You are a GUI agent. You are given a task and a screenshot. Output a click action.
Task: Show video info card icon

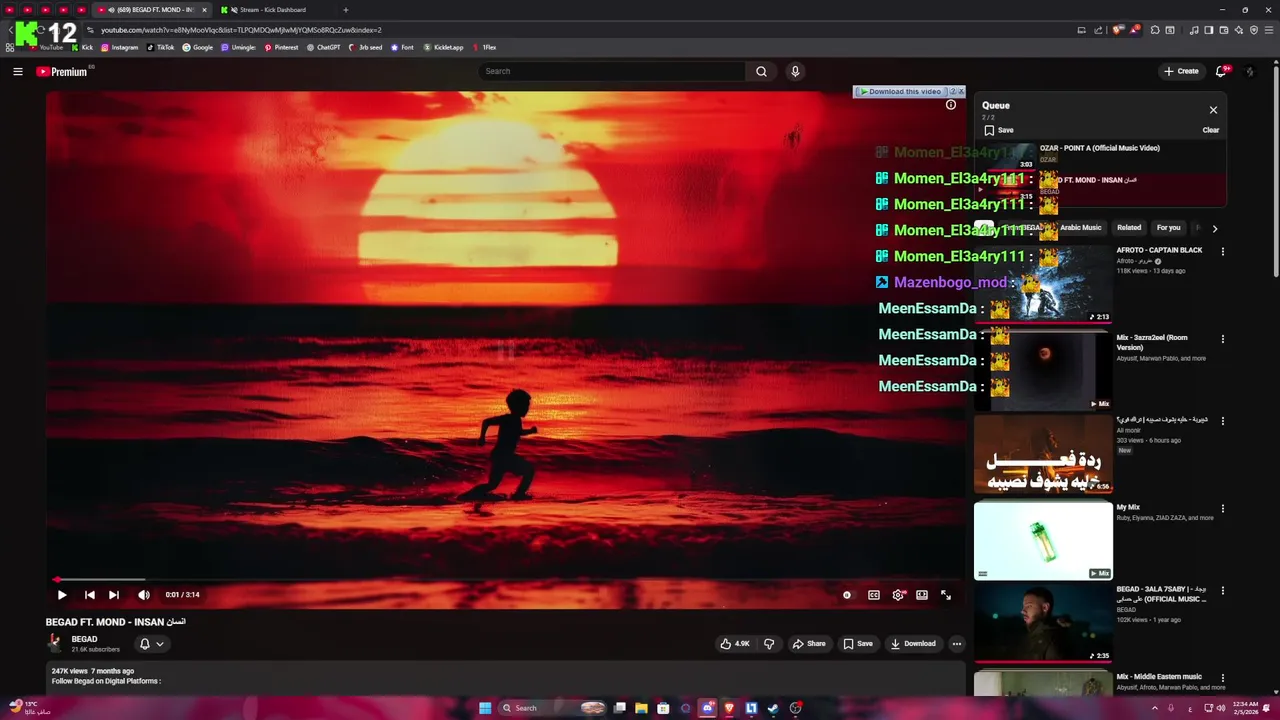(951, 105)
